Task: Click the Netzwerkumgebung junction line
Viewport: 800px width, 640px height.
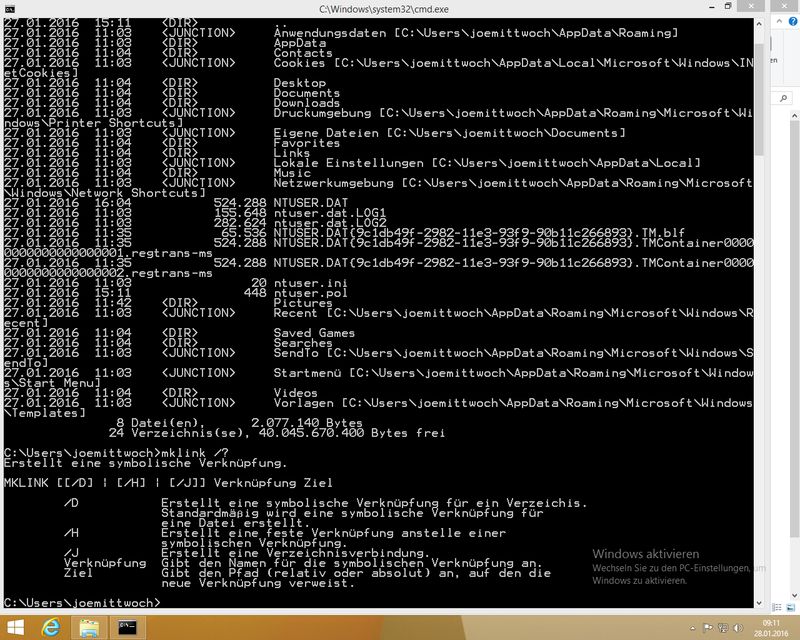Action: 379,188
